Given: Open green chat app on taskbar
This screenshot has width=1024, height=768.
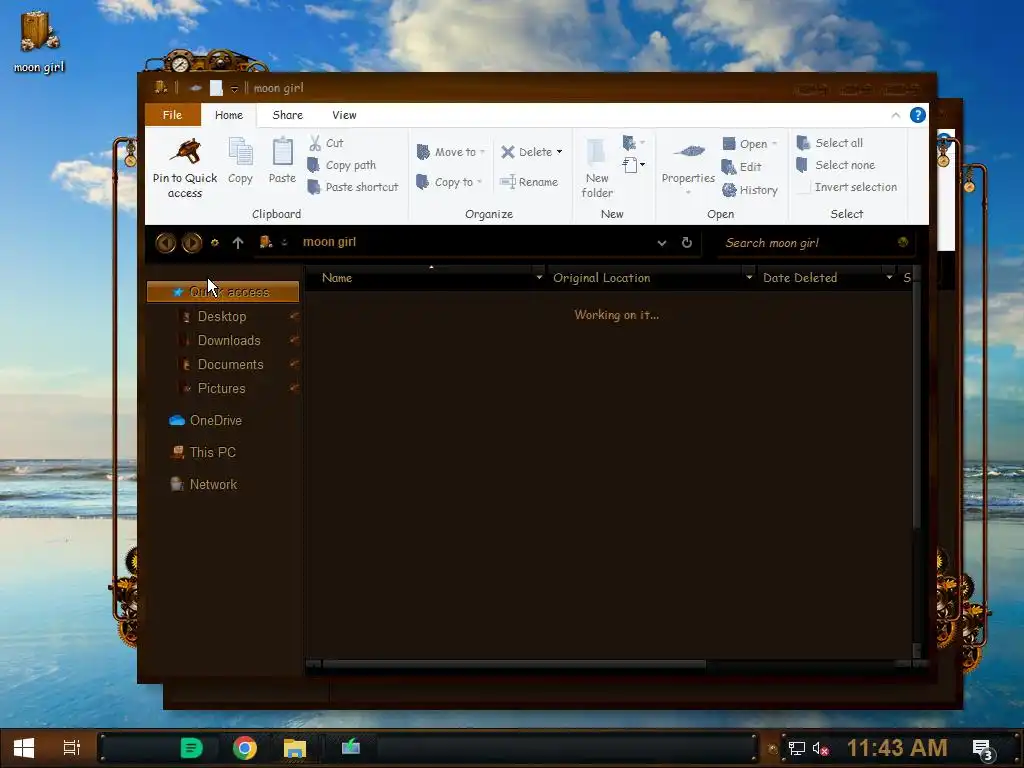Looking at the screenshot, I should tap(191, 748).
